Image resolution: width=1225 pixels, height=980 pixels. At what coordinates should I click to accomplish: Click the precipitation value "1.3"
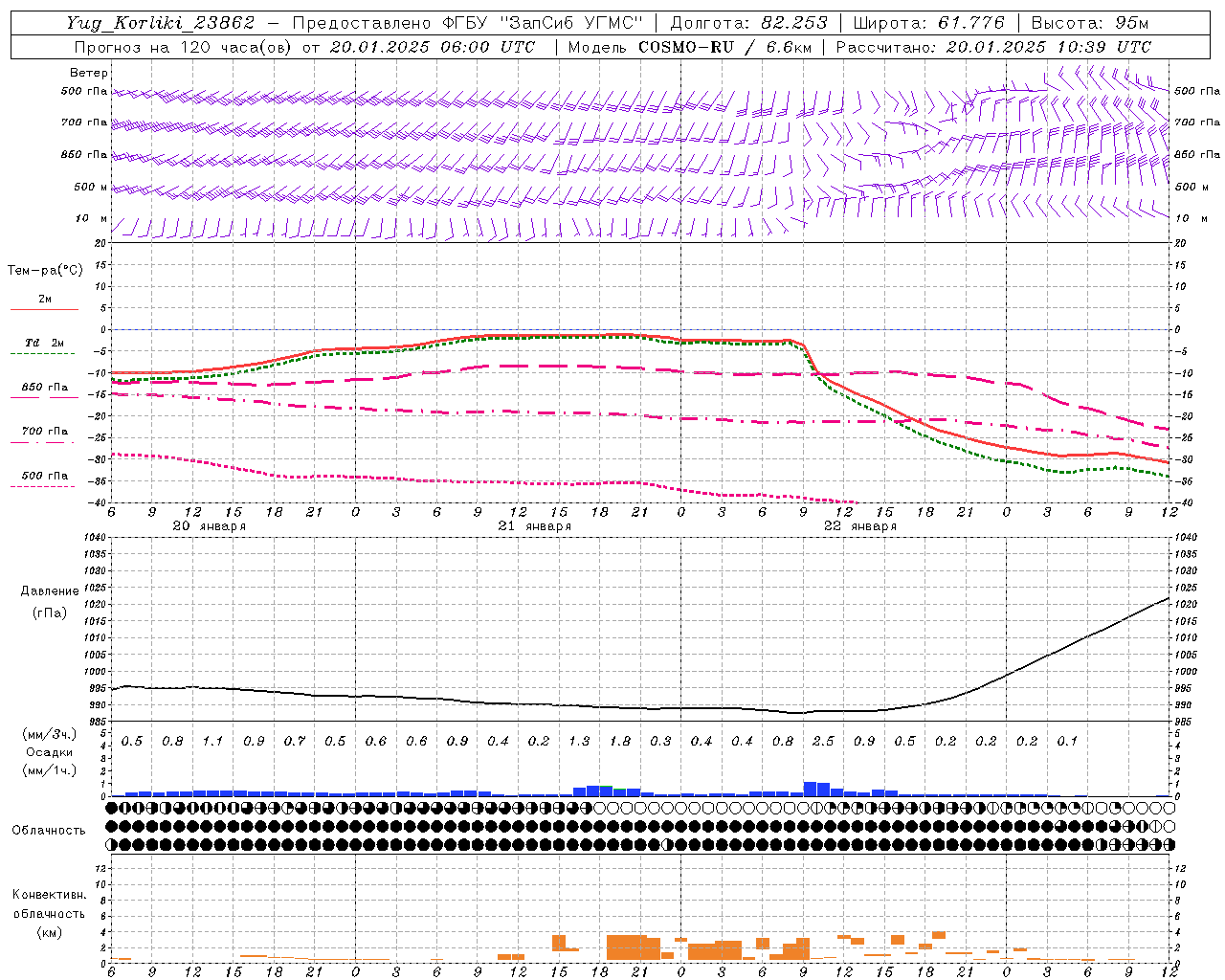tap(579, 741)
